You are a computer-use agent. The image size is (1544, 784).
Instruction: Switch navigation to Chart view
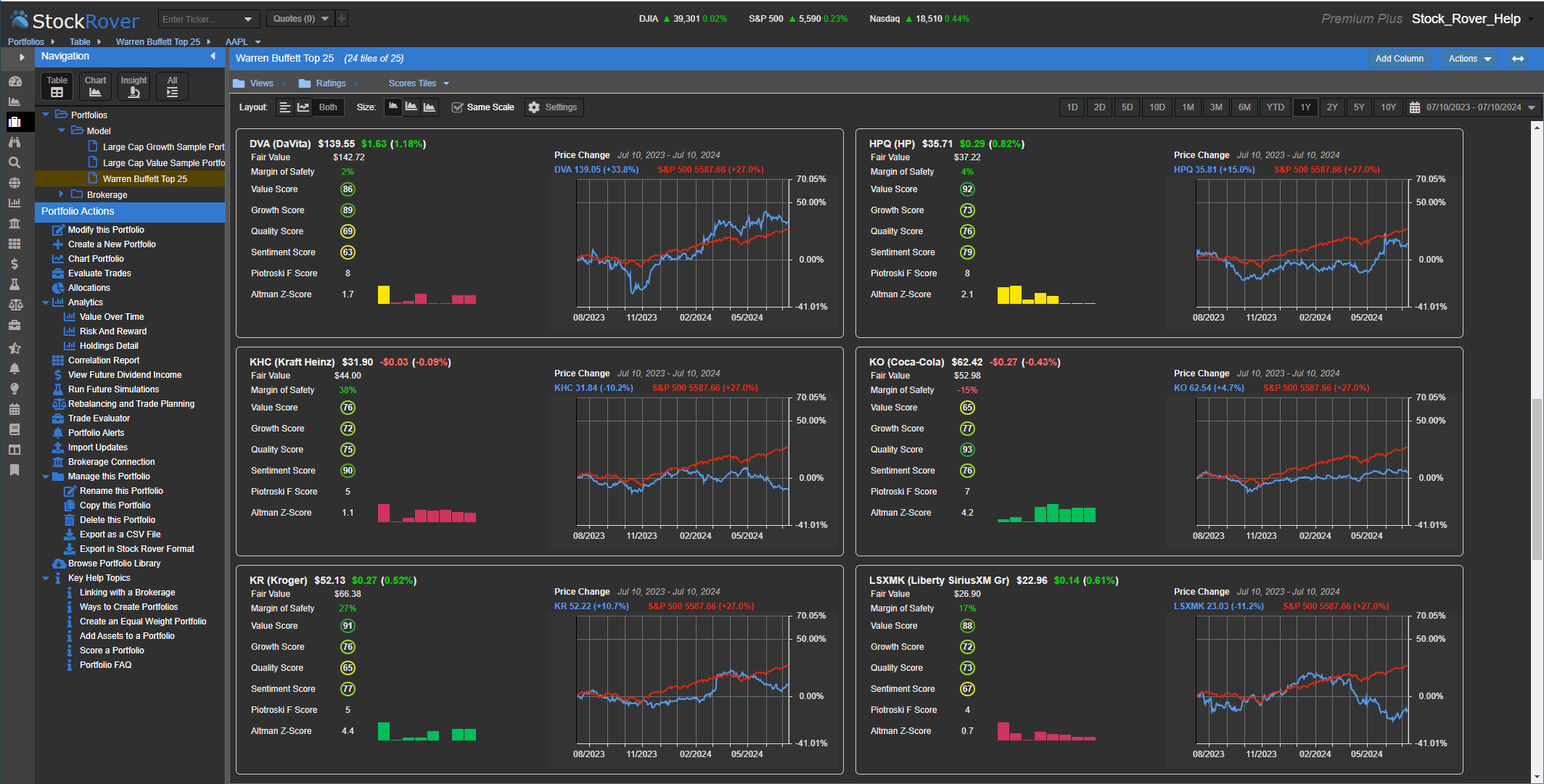[x=95, y=86]
